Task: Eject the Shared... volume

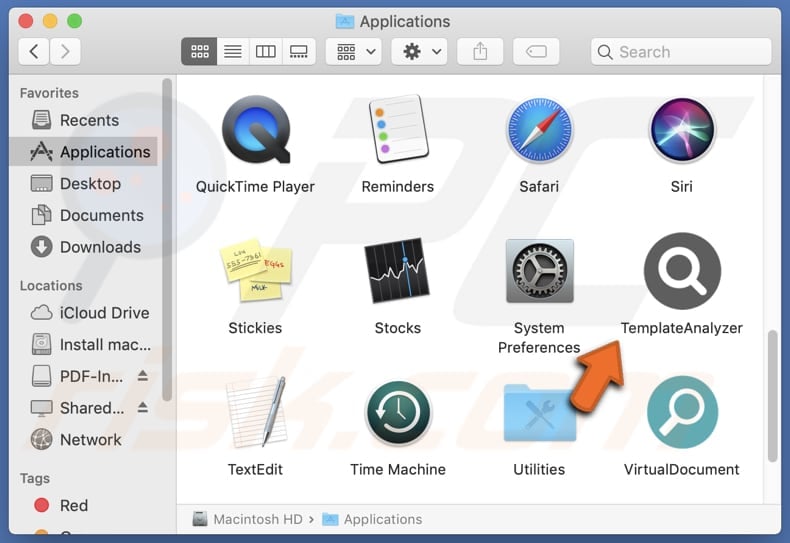Action: click(x=143, y=408)
